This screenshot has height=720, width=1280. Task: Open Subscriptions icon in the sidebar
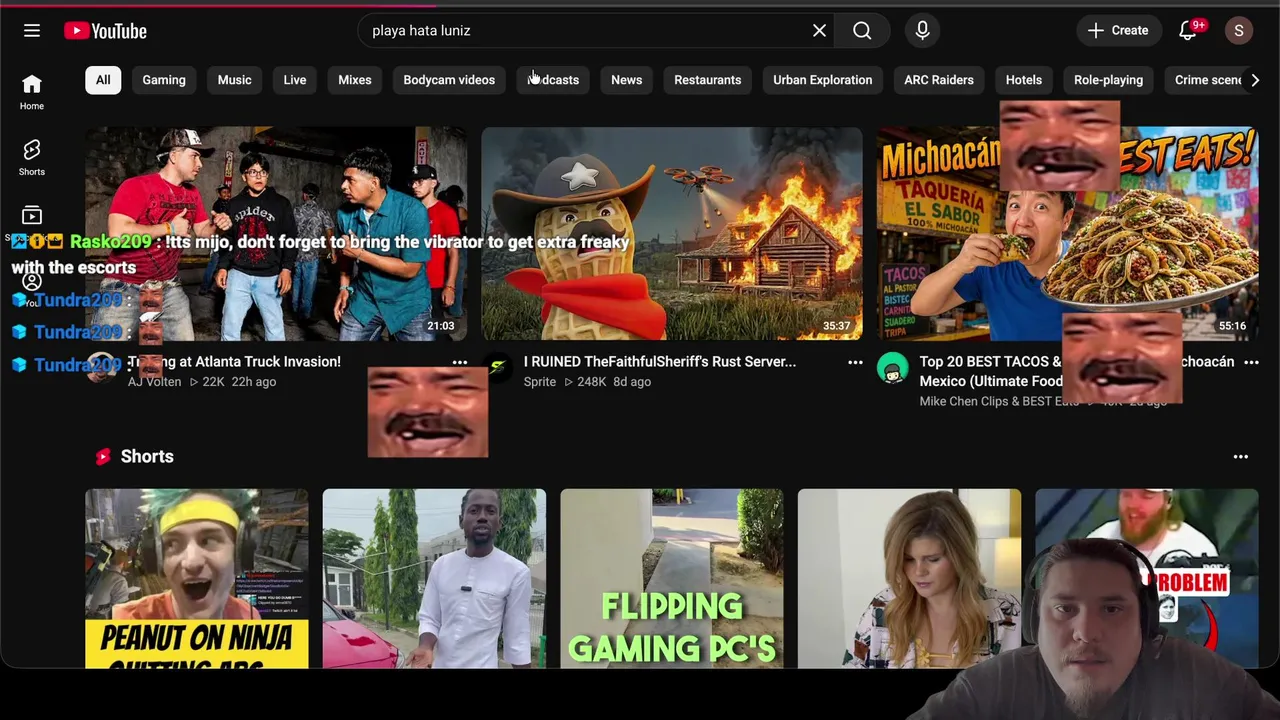click(x=32, y=216)
